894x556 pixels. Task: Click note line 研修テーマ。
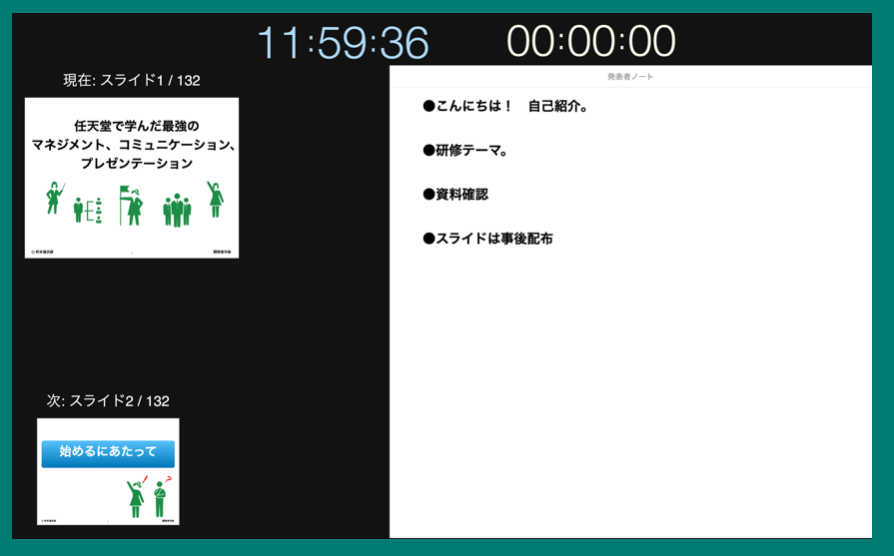pos(465,151)
